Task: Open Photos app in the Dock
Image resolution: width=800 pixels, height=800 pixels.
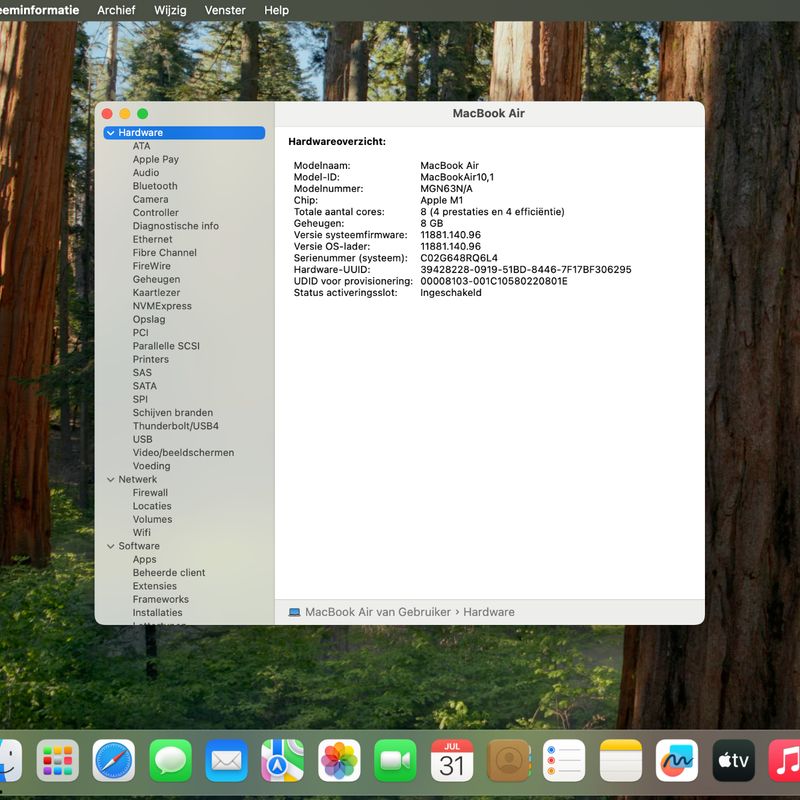Action: (339, 761)
